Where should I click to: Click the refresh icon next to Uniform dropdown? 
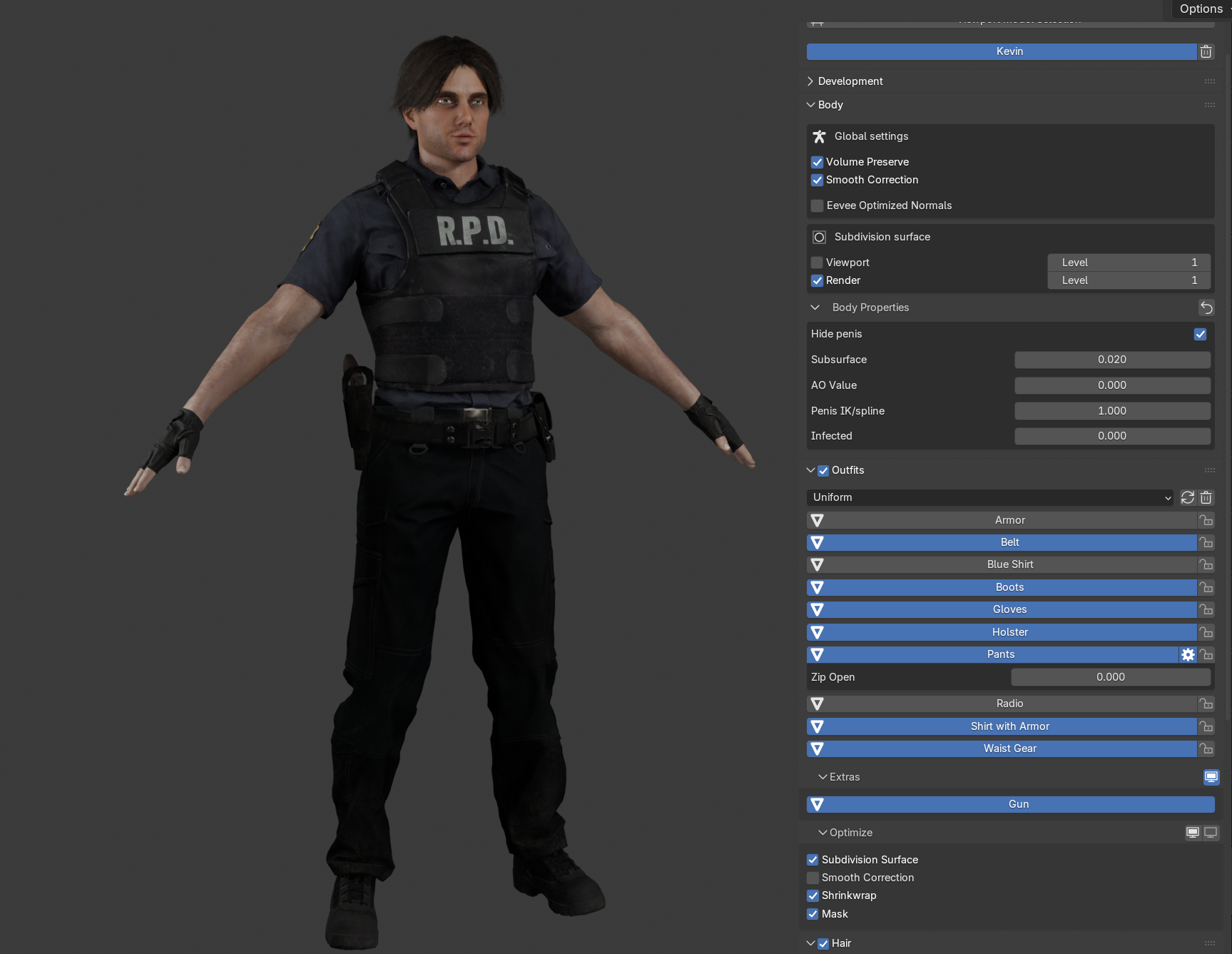(1187, 497)
